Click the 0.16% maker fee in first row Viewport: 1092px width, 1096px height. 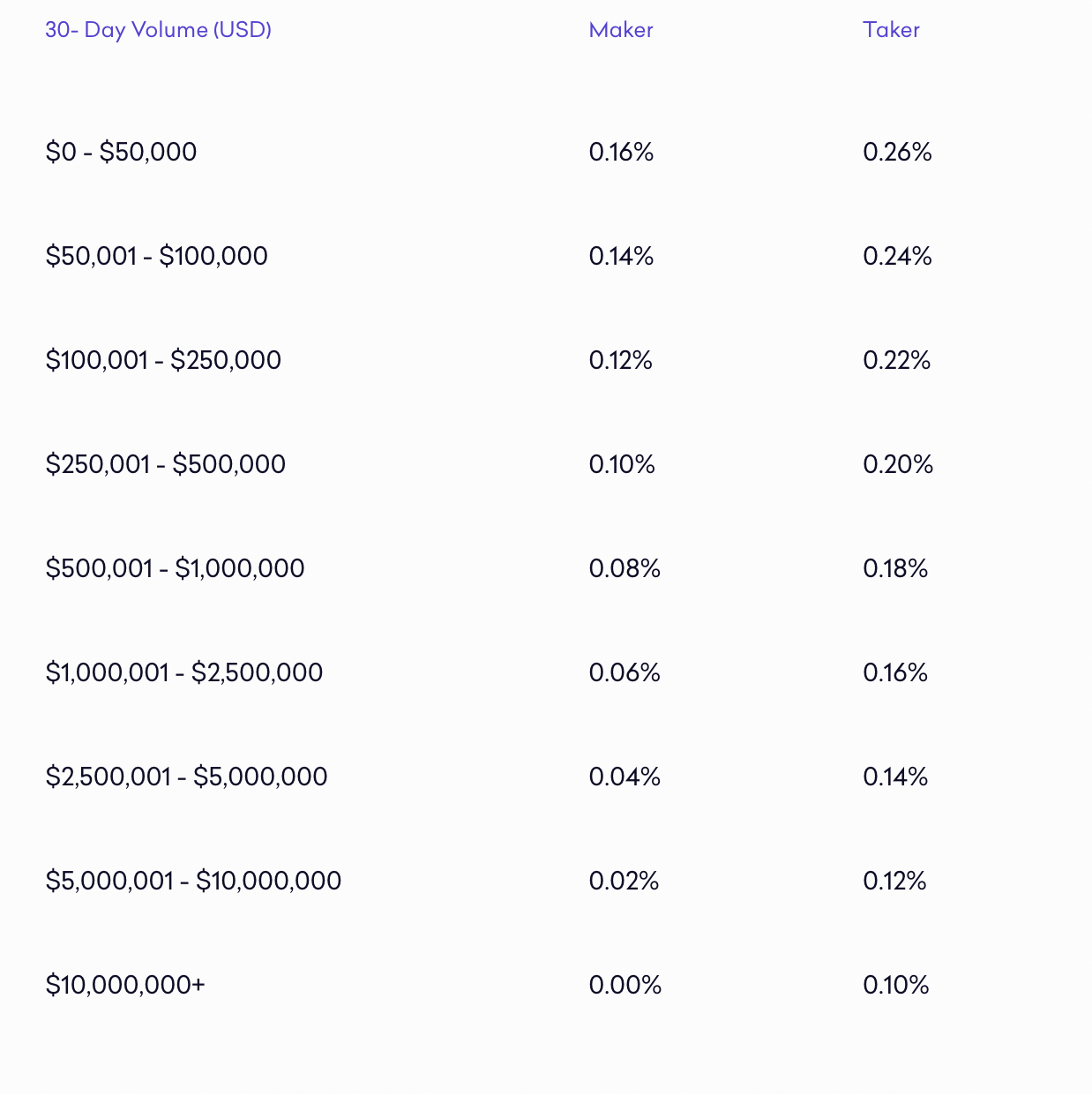point(621,152)
